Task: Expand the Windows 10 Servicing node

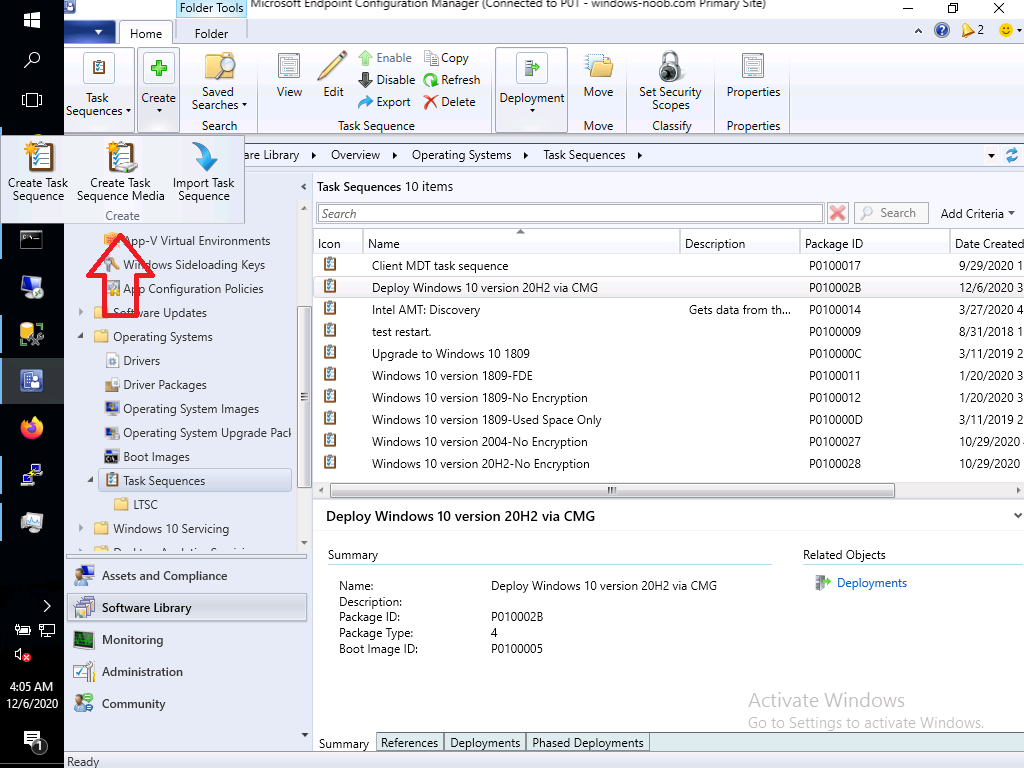Action: (x=81, y=528)
